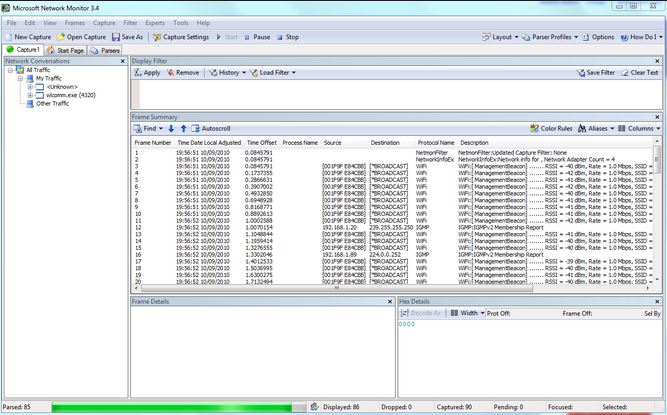The width and height of the screenshot is (667, 415).
Task: Open the Parser Profiles dropdown
Action: tap(550, 37)
